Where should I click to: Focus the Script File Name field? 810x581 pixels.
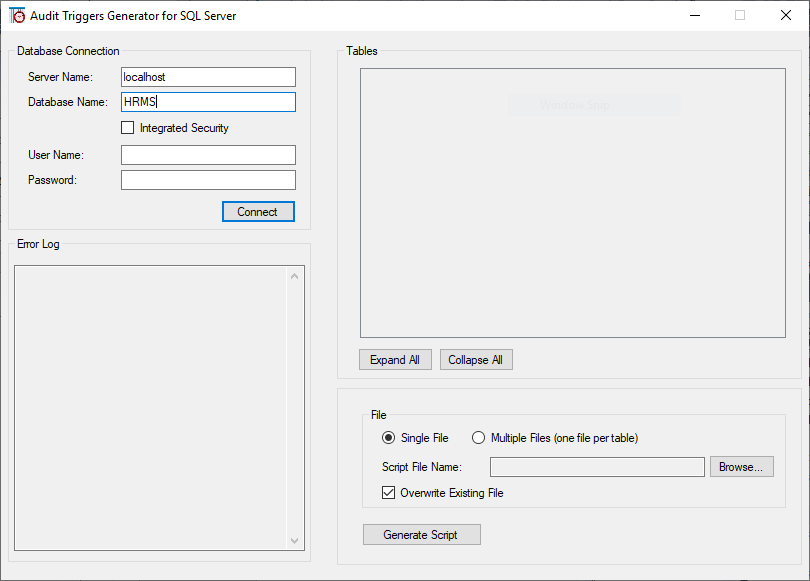597,467
